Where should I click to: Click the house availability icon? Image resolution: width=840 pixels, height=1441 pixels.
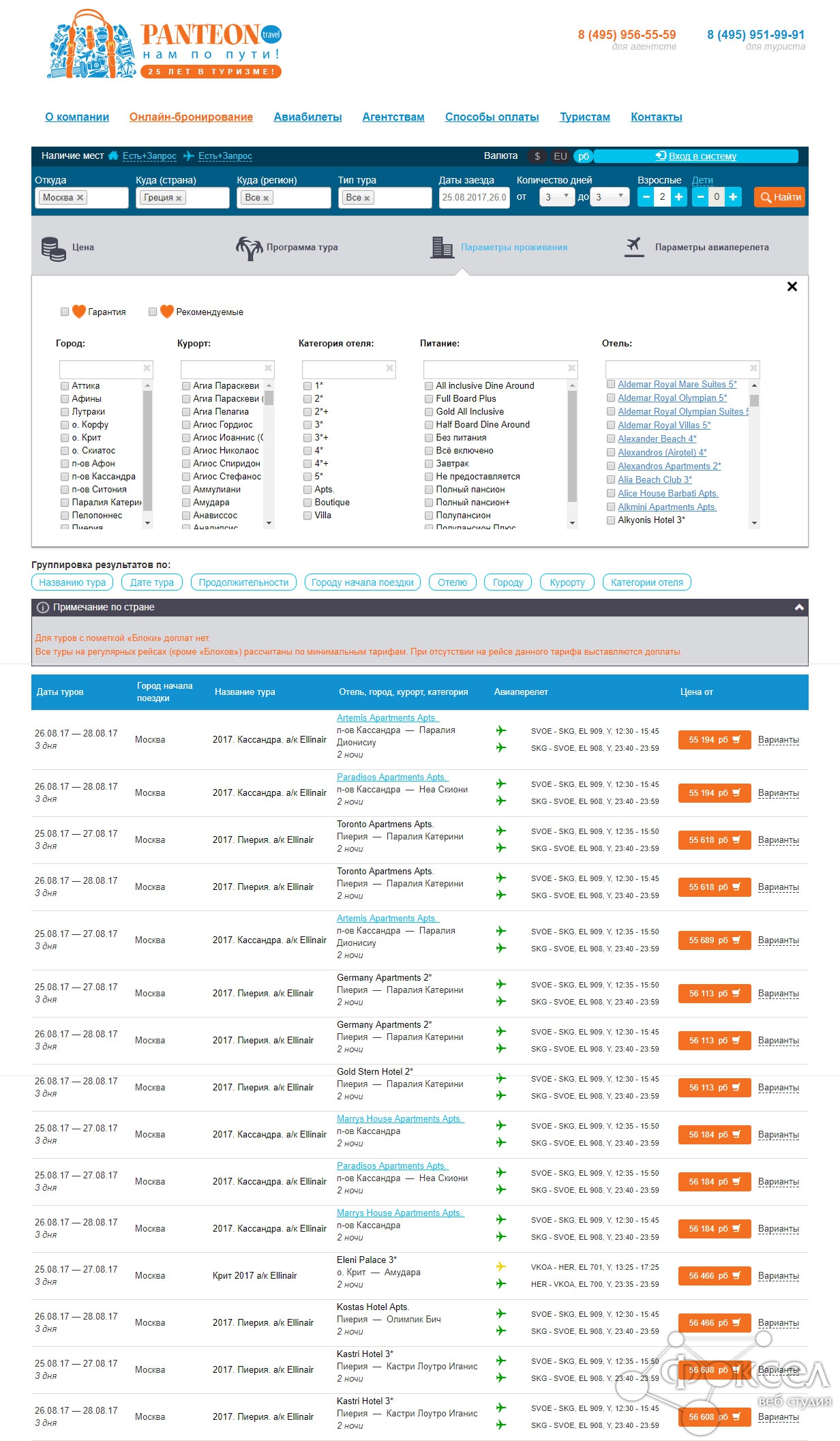pos(113,155)
